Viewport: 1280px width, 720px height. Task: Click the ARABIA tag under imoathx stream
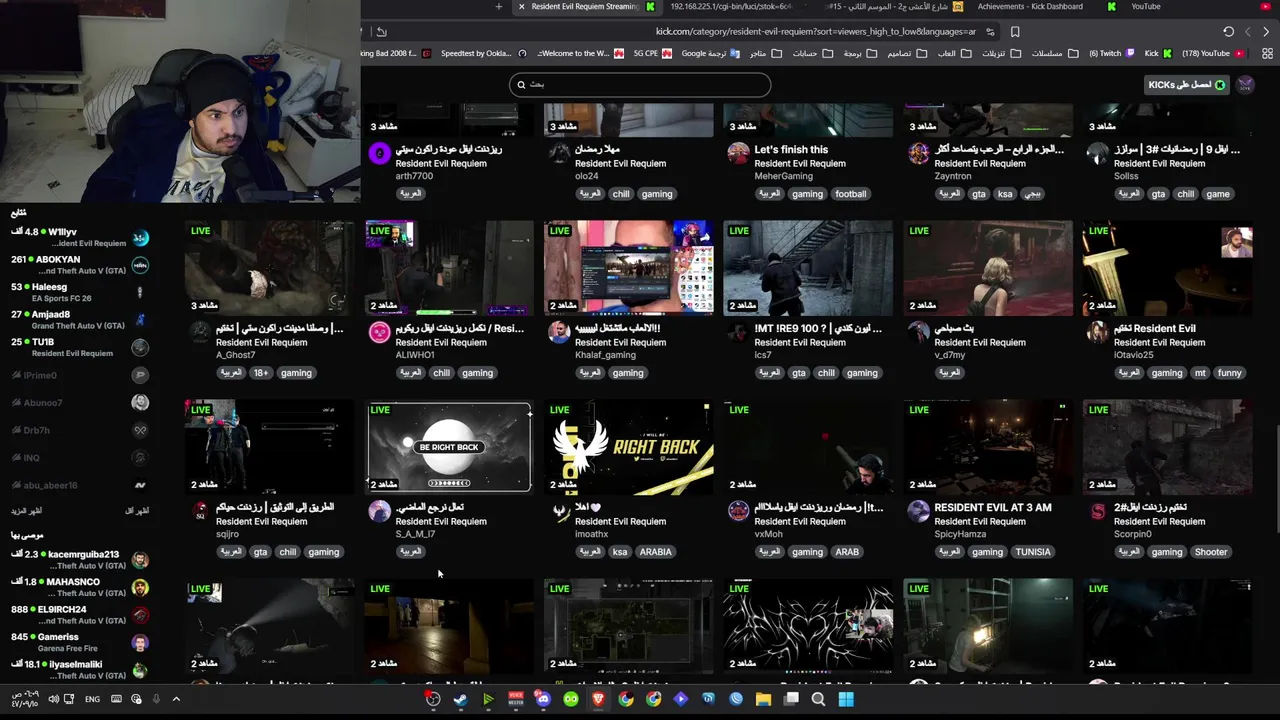tap(656, 552)
